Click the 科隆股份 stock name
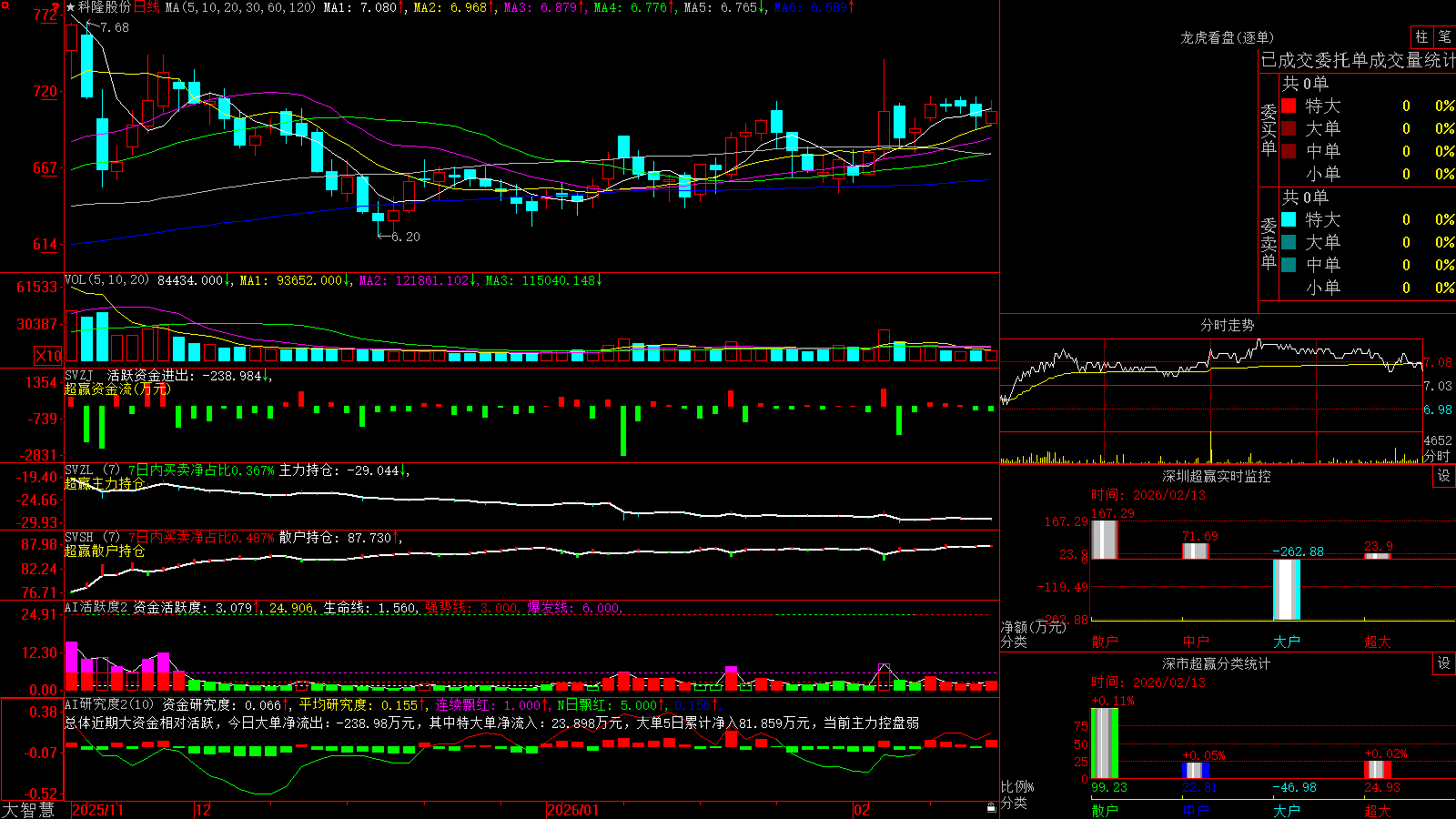 click(105, 7)
